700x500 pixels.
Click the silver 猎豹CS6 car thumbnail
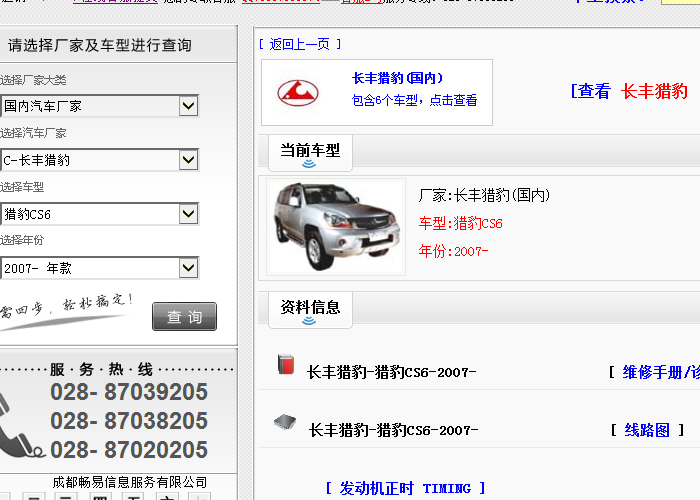click(x=336, y=227)
